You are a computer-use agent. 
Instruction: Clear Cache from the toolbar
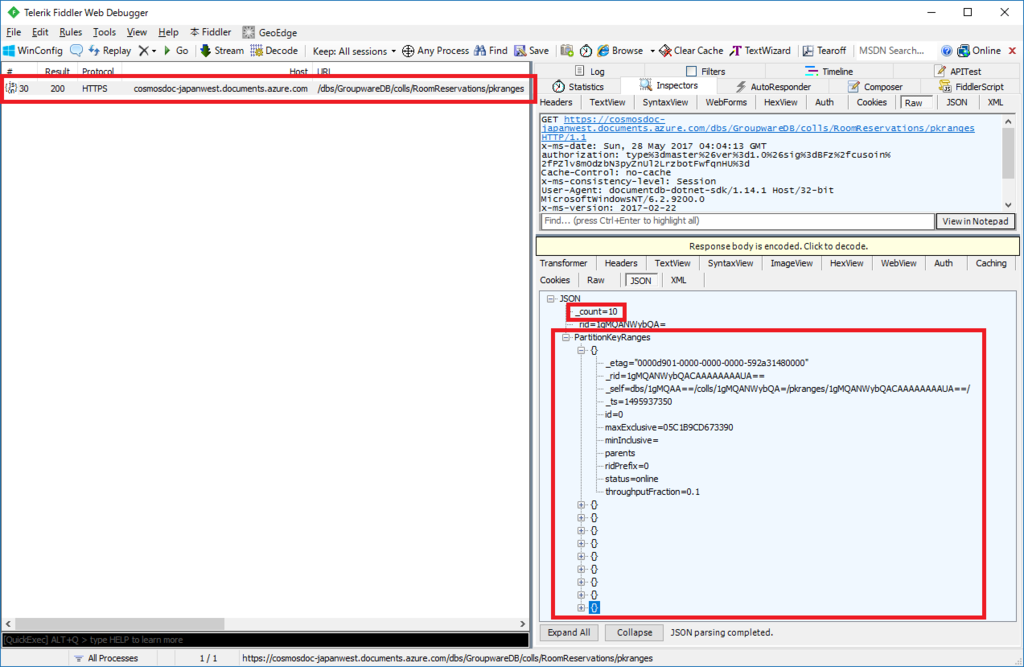(x=692, y=51)
